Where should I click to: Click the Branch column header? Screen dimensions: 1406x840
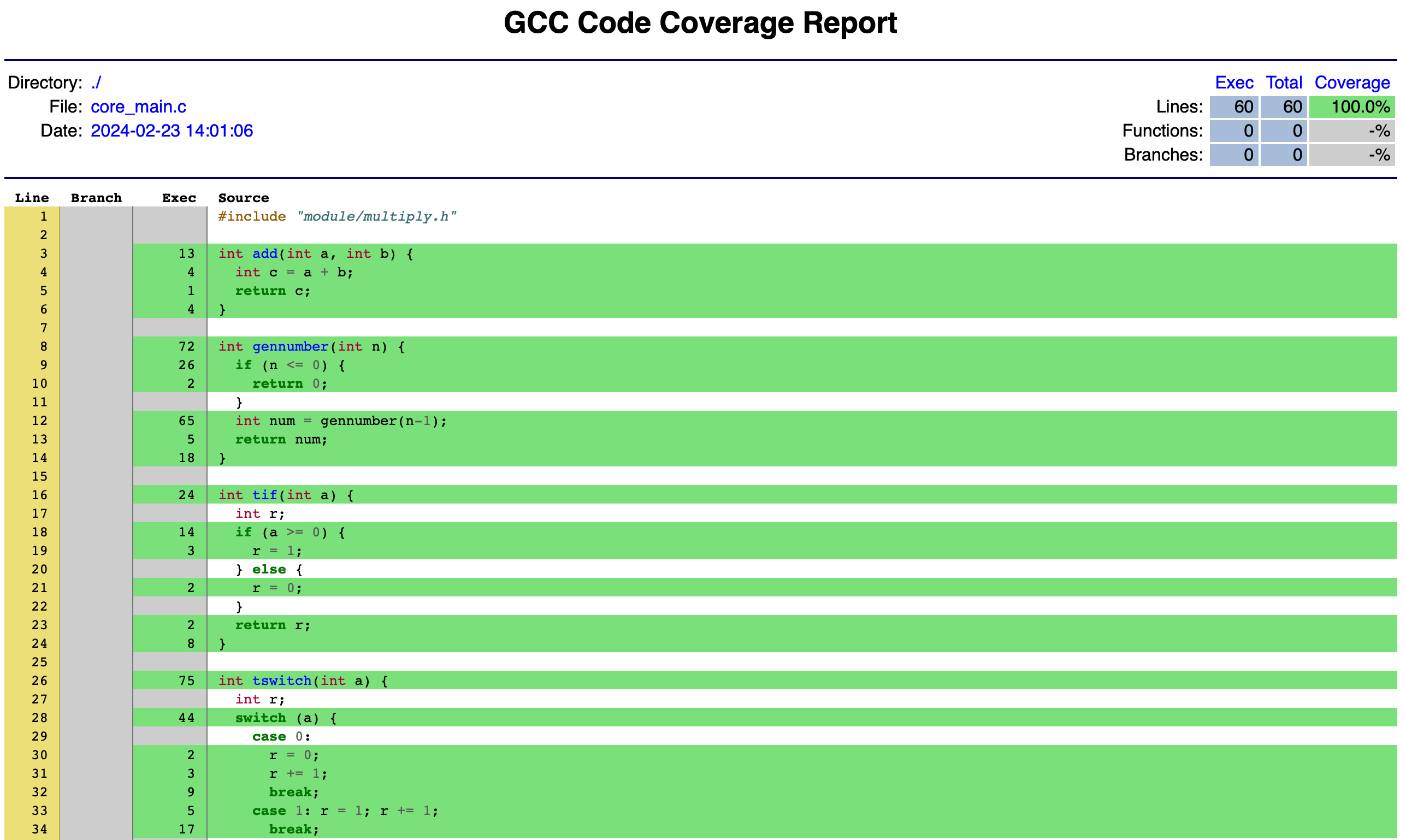click(96, 198)
